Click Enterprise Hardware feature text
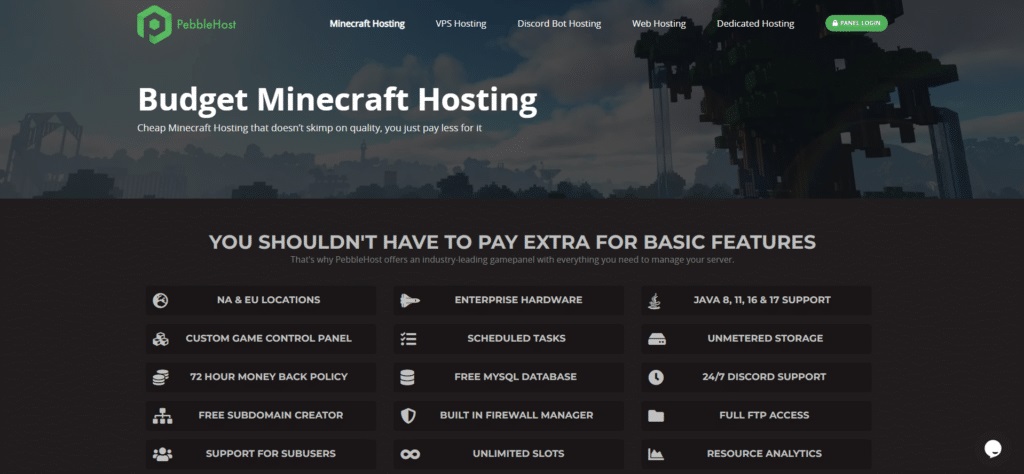Image resolution: width=1024 pixels, height=474 pixels. click(x=519, y=300)
